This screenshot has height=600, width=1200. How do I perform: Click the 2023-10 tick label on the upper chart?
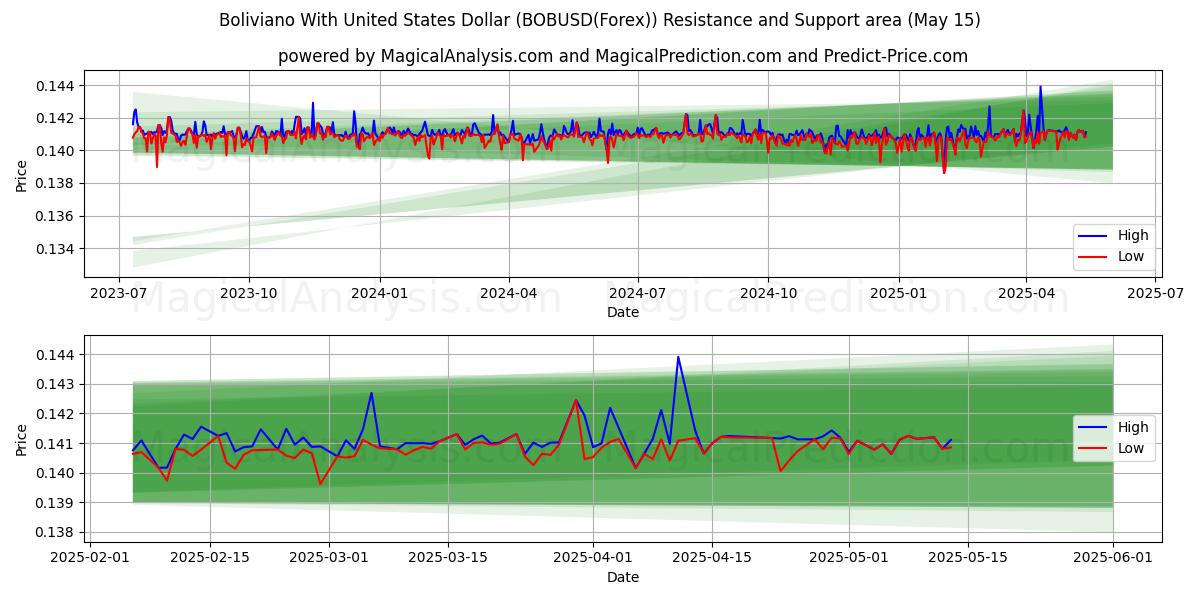click(249, 294)
